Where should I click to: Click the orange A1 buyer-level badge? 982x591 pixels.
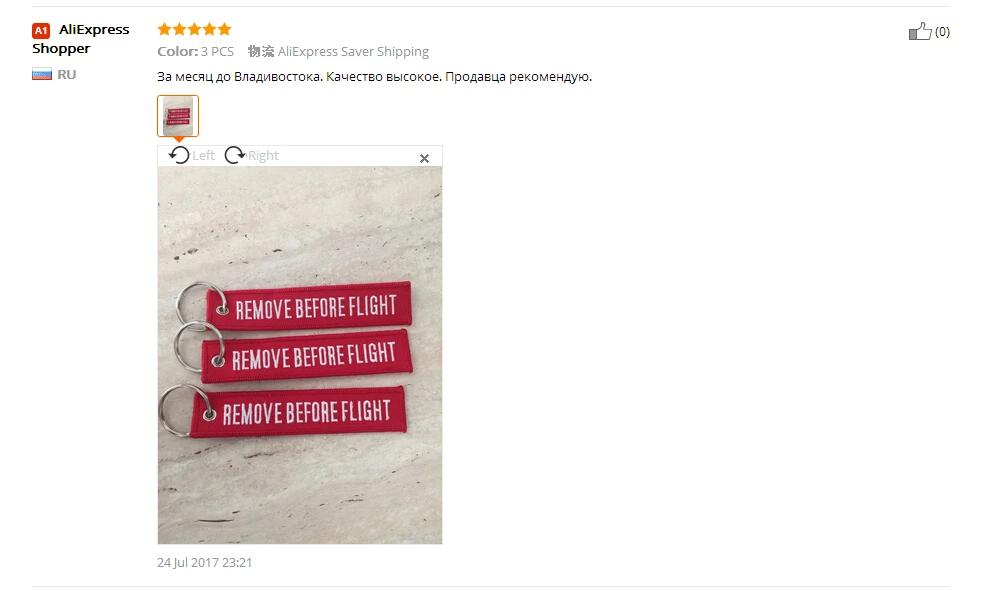pyautogui.click(x=41, y=30)
